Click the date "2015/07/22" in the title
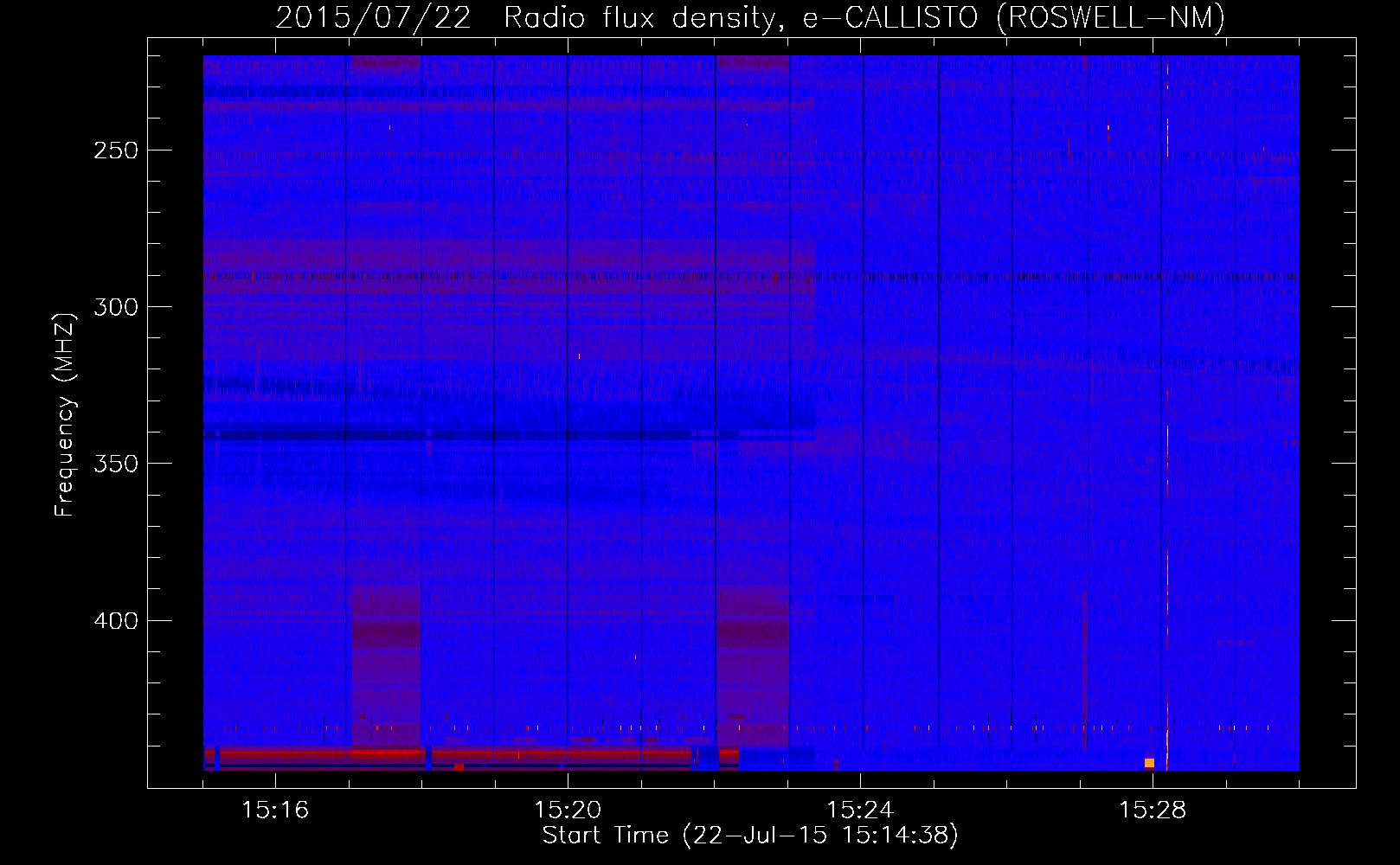 tap(373, 18)
